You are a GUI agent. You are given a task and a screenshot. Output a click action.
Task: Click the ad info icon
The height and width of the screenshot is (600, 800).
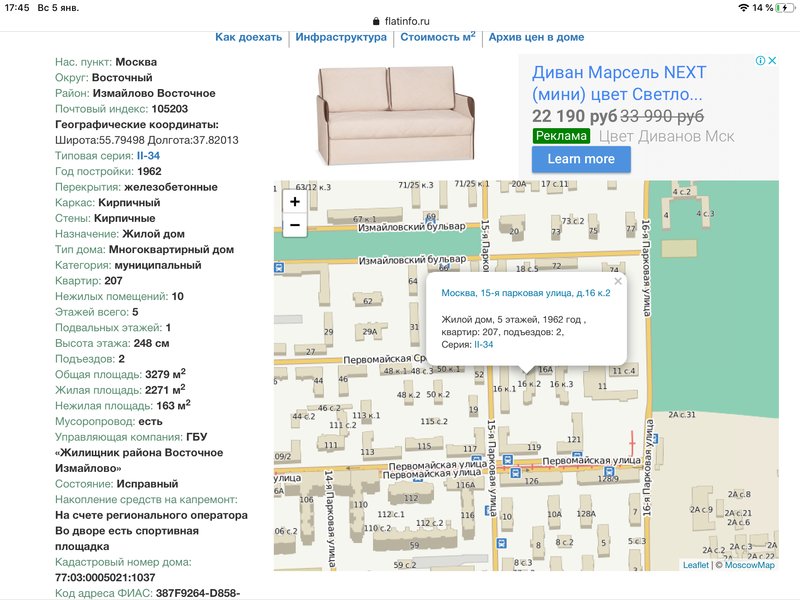(x=759, y=61)
